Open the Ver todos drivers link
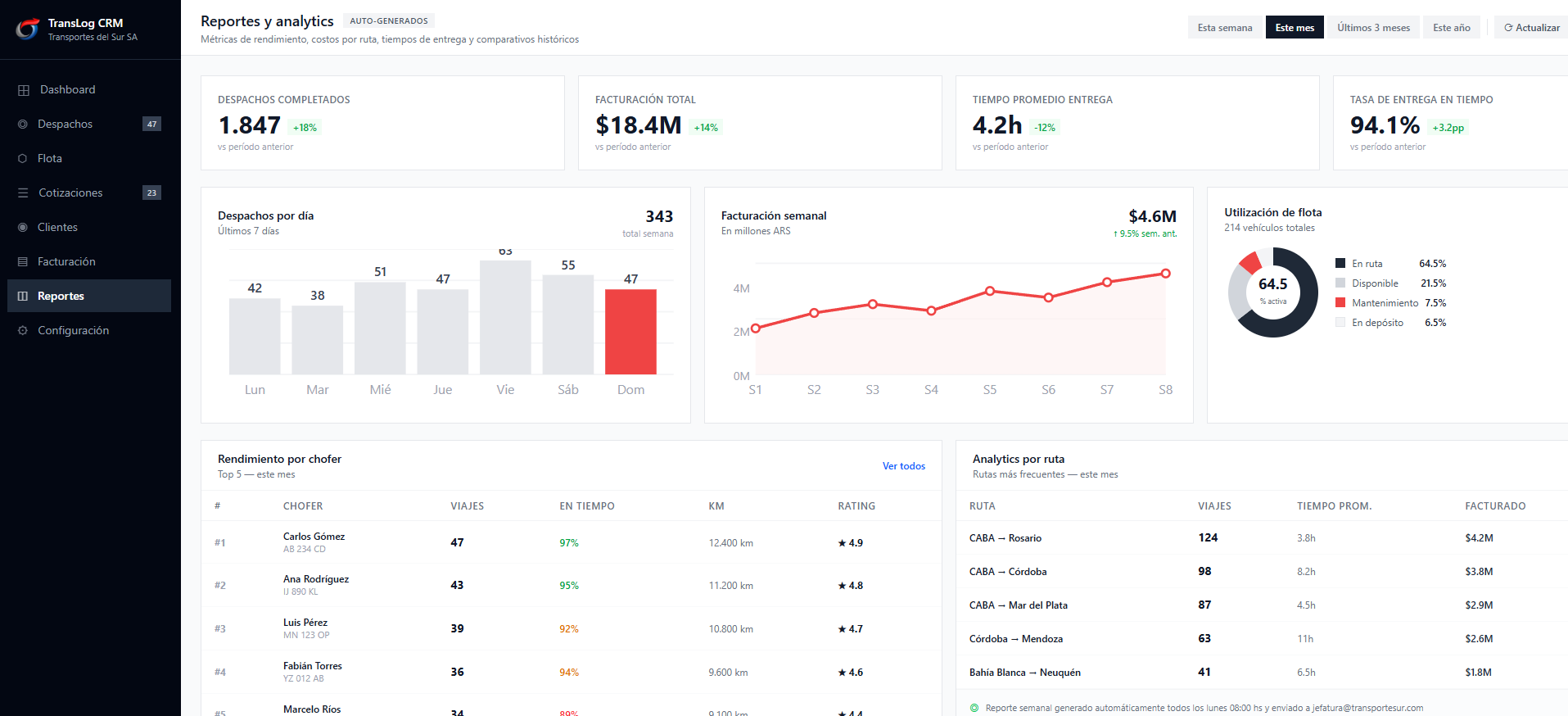The width and height of the screenshot is (1568, 716). (x=903, y=466)
